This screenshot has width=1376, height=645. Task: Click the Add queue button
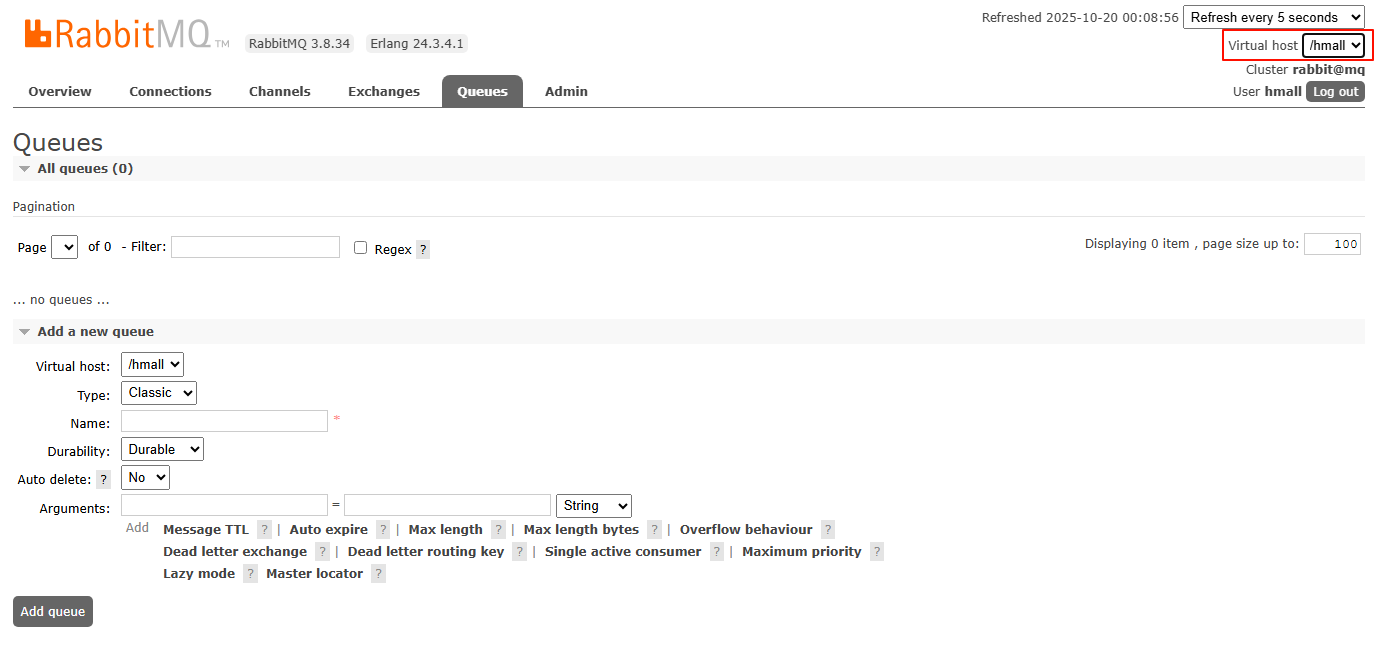coord(53,612)
